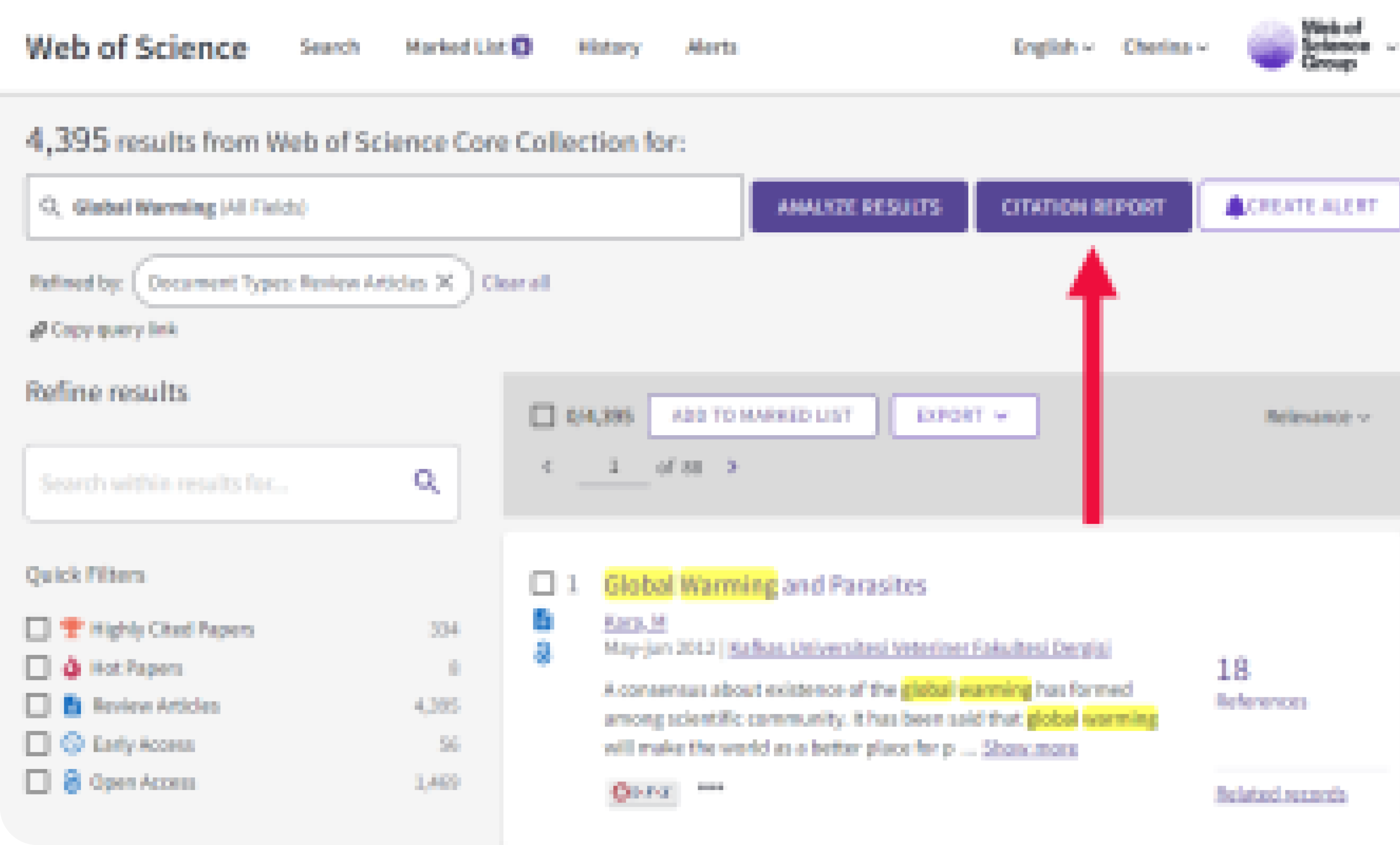1400x845 pixels.
Task: Click the Copy query link icon
Action: [37, 331]
